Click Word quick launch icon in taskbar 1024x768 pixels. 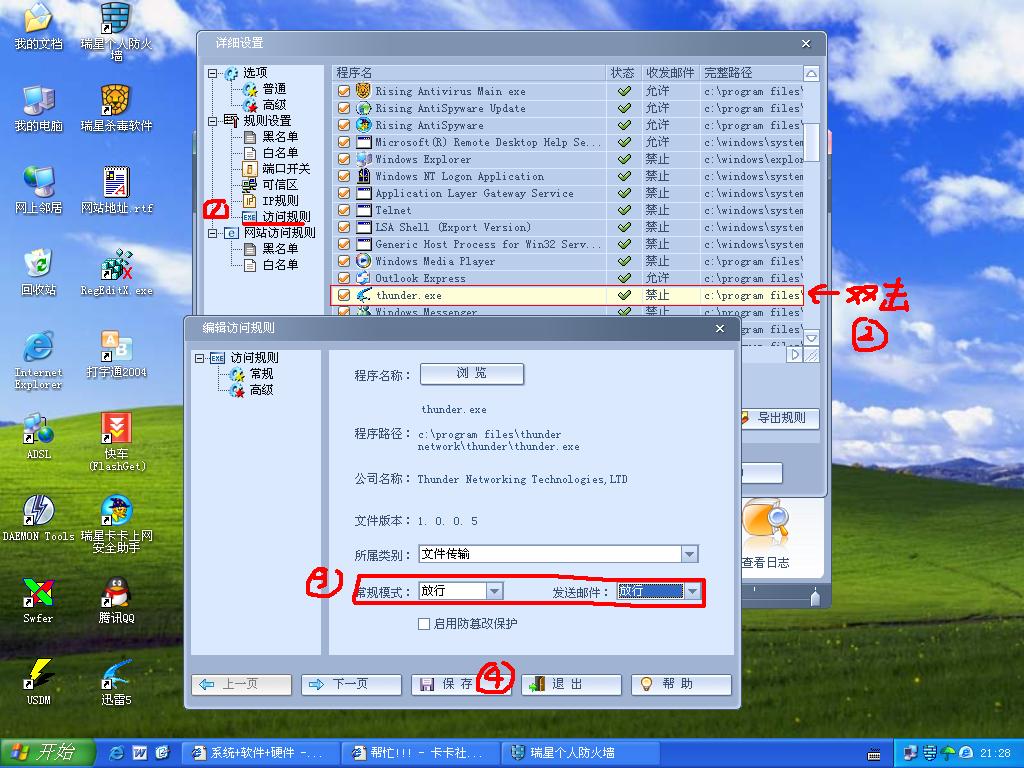(x=140, y=753)
